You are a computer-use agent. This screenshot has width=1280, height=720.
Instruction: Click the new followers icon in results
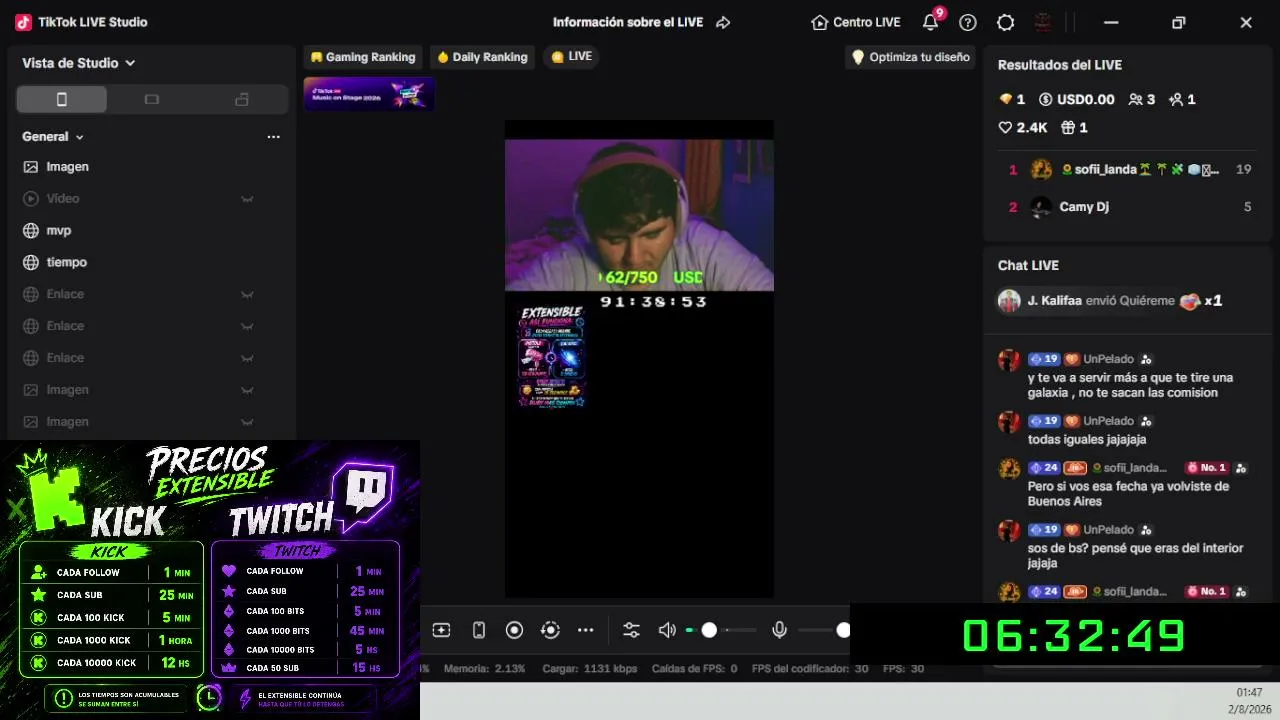pyautogui.click(x=1182, y=99)
